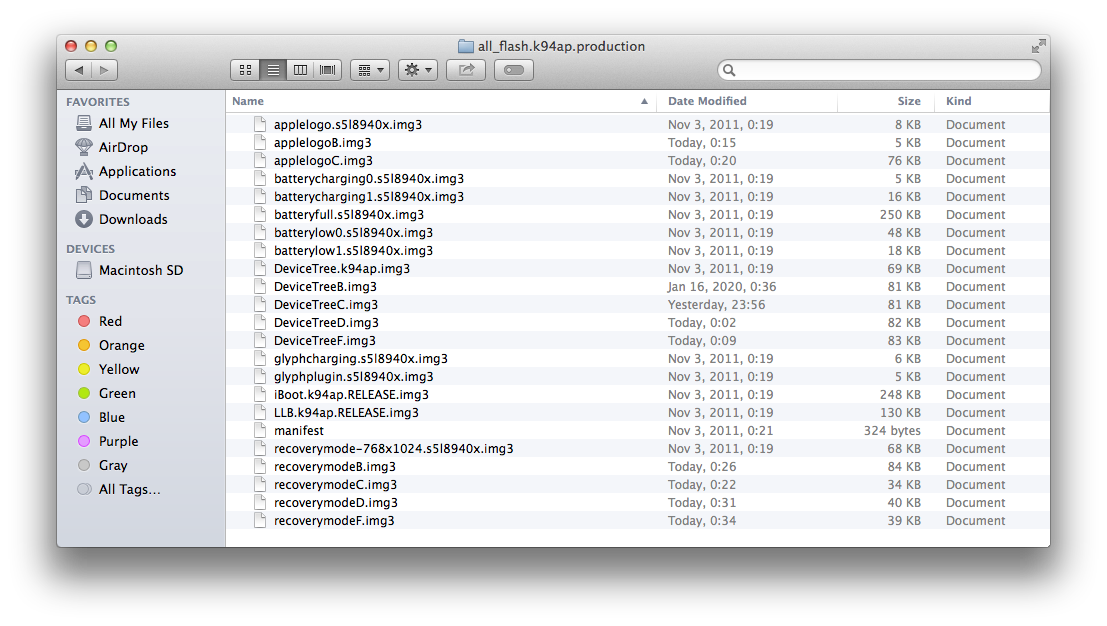Image resolution: width=1107 pixels, height=626 pixels.
Task: Switch to list view
Action: 273,70
